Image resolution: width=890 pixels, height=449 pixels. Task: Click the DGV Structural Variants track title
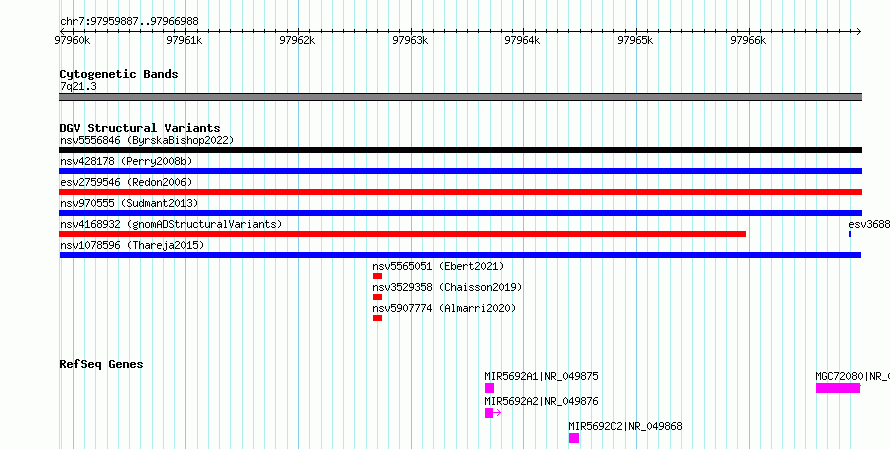[140, 128]
